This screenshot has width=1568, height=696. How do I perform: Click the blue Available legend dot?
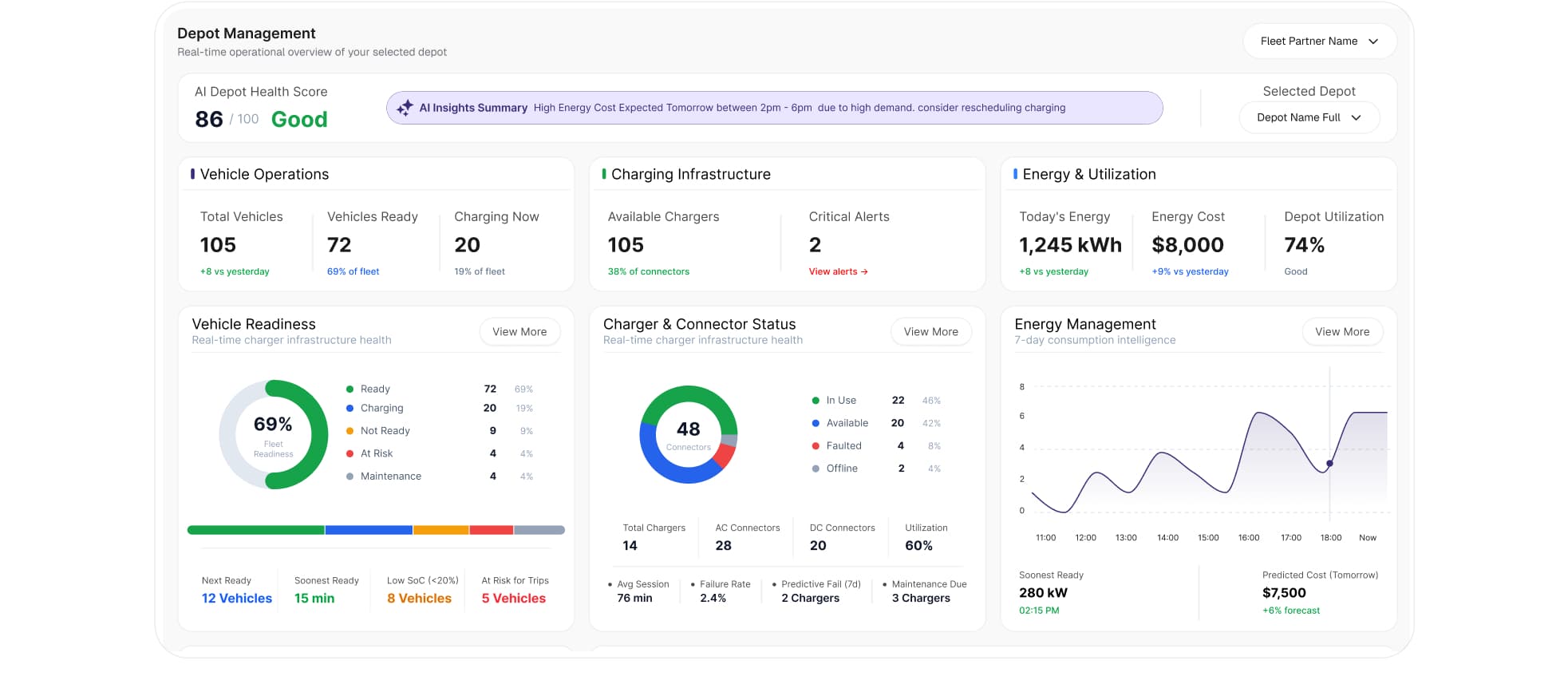(x=816, y=423)
